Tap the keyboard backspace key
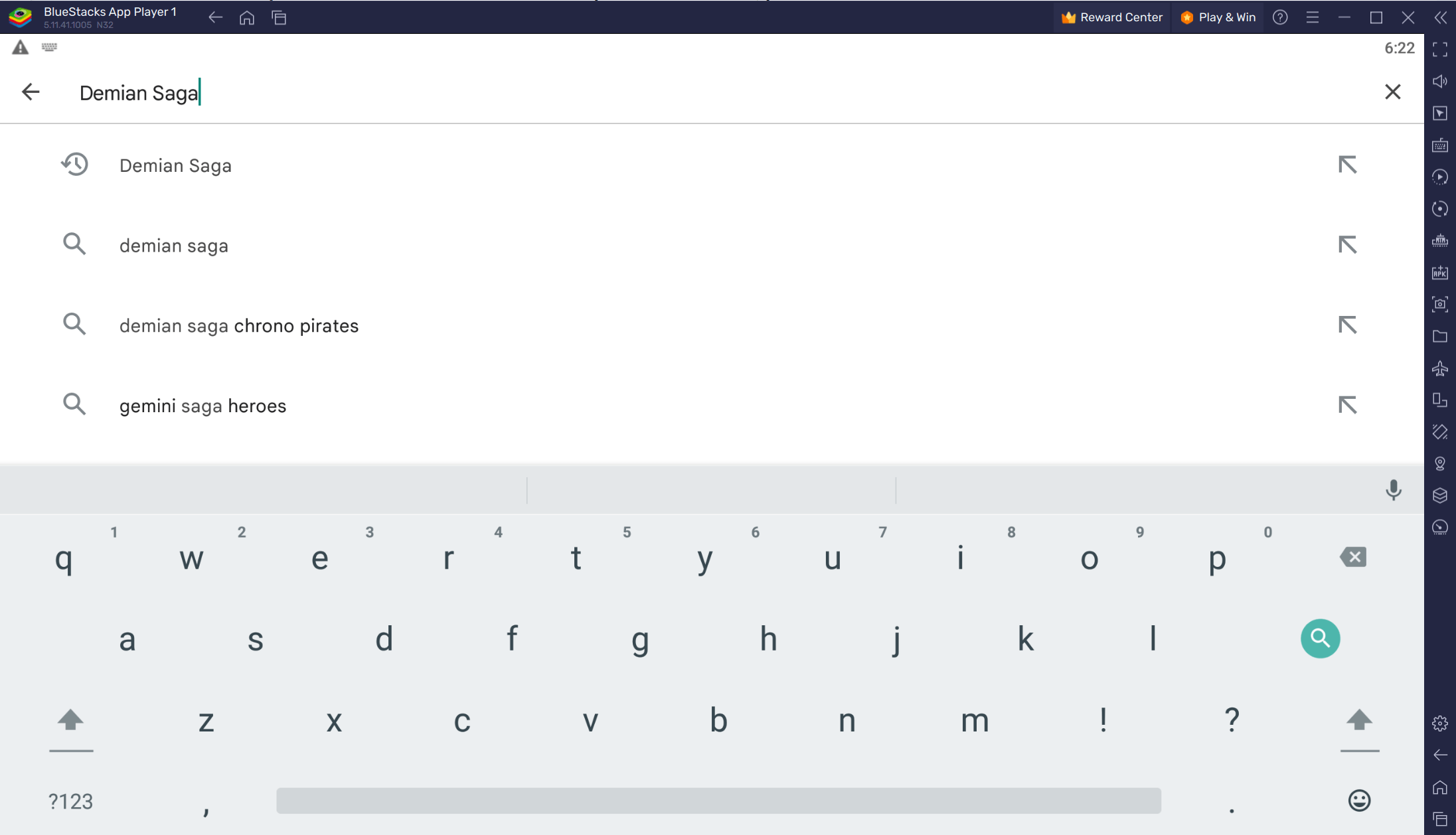 (x=1353, y=557)
